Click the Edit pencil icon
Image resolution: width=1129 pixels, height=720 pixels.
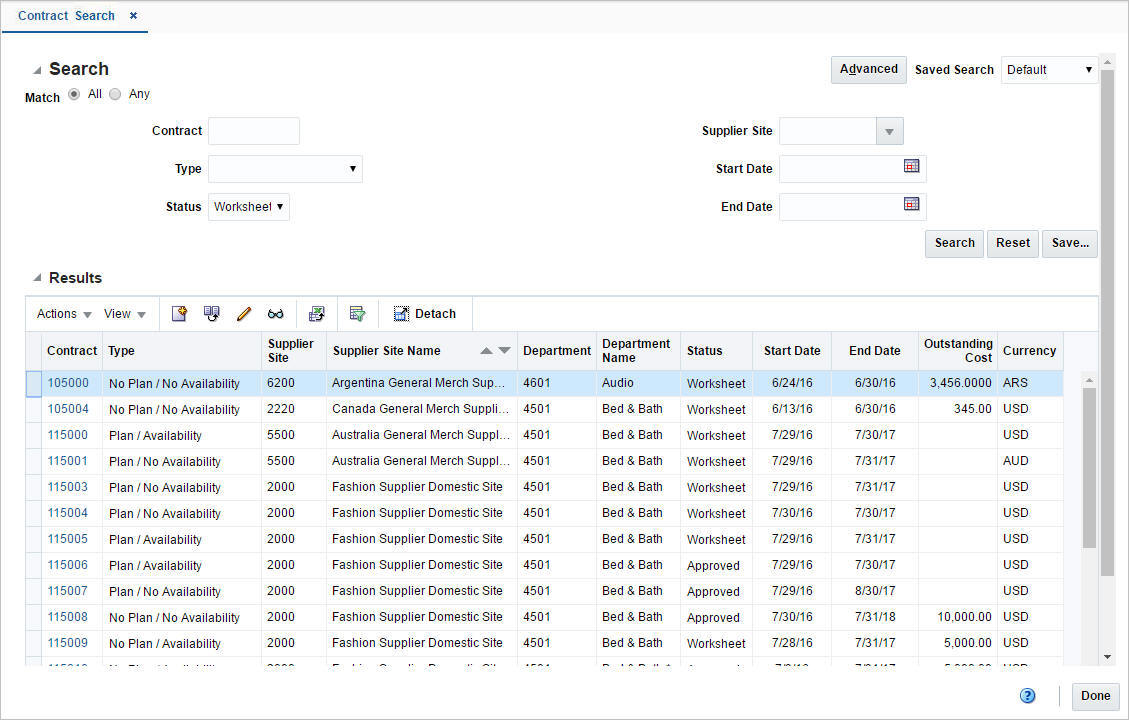(x=244, y=313)
